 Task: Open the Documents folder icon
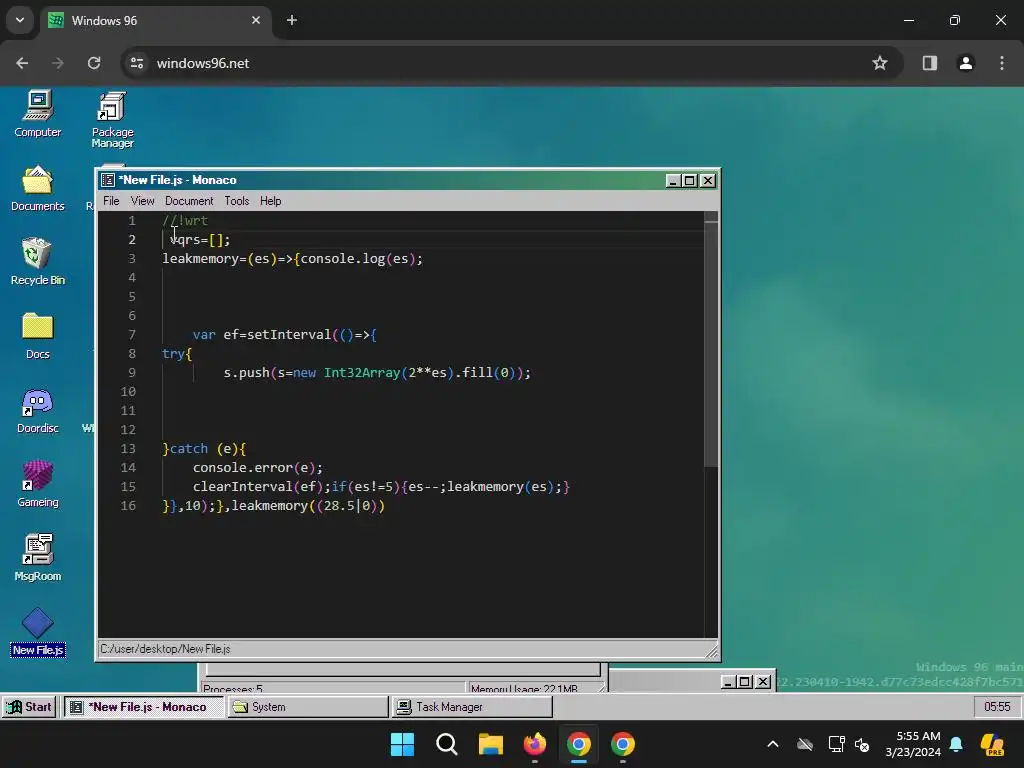[37, 188]
